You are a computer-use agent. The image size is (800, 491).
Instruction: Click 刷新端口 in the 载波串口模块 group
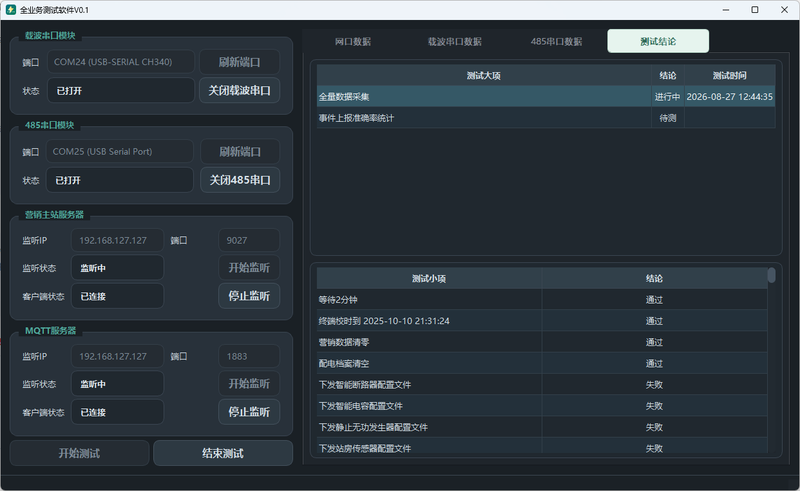pyautogui.click(x=239, y=62)
